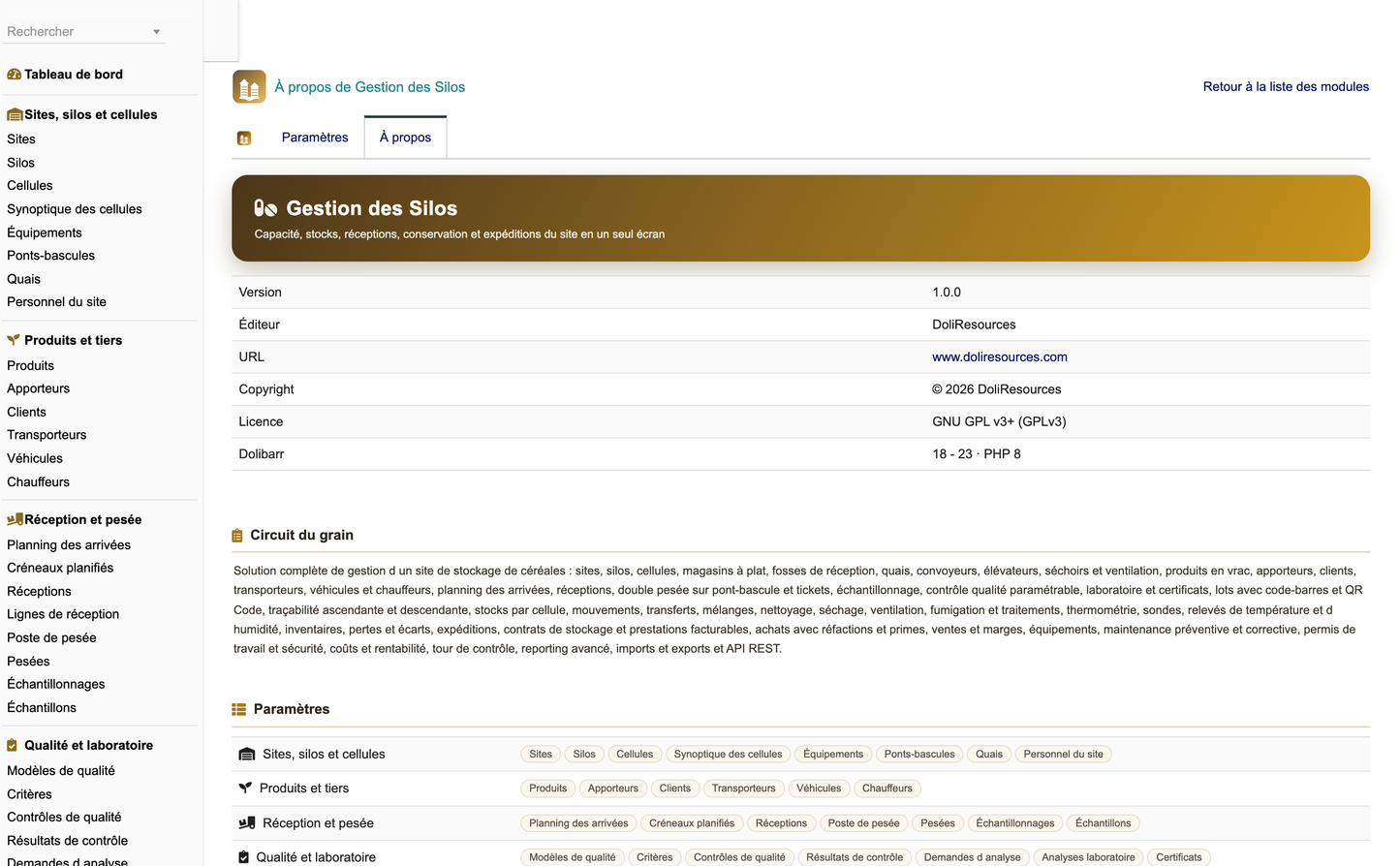Open Transporteurs in the sidebar
This screenshot has height=866, width=1400.
tap(47, 435)
